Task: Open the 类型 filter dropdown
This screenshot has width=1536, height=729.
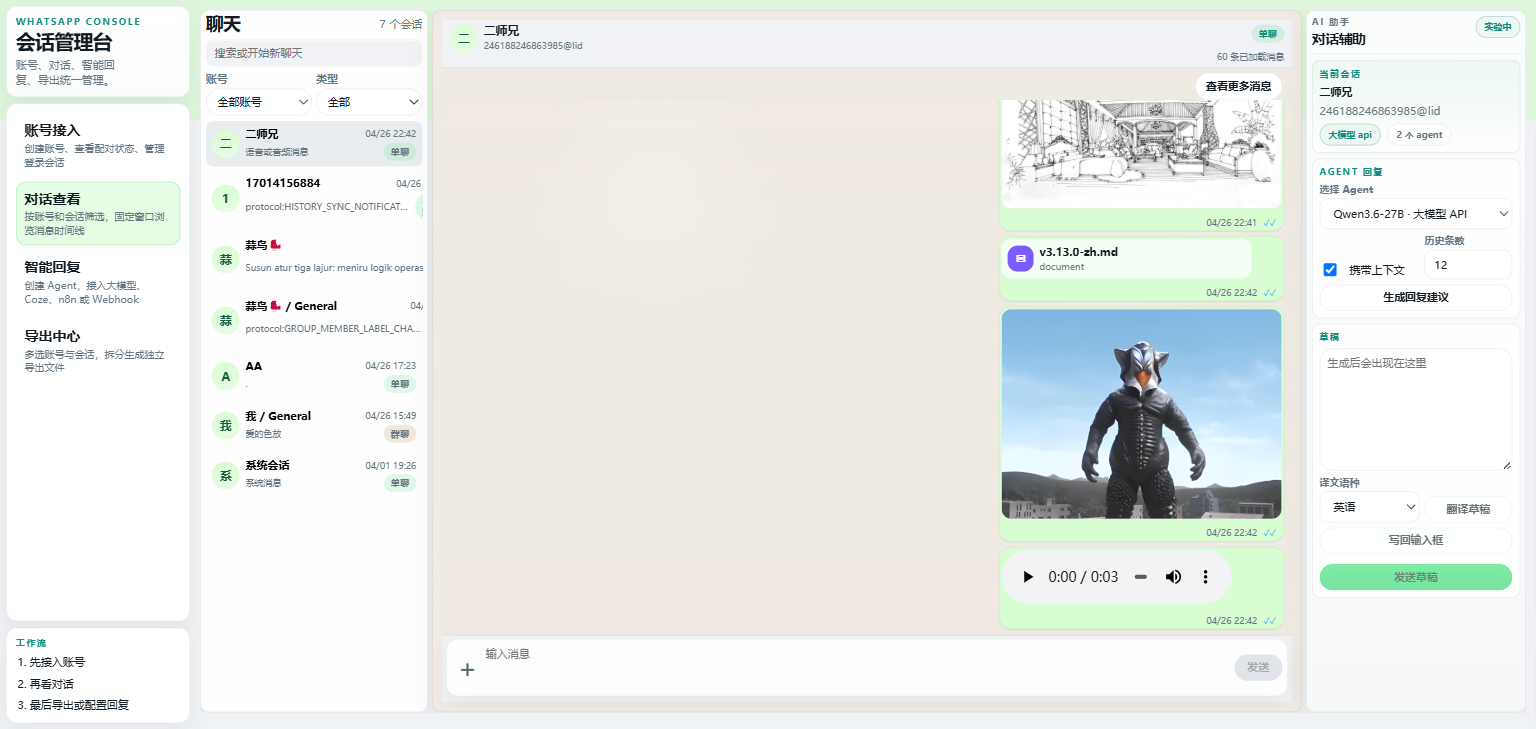Action: pos(369,102)
